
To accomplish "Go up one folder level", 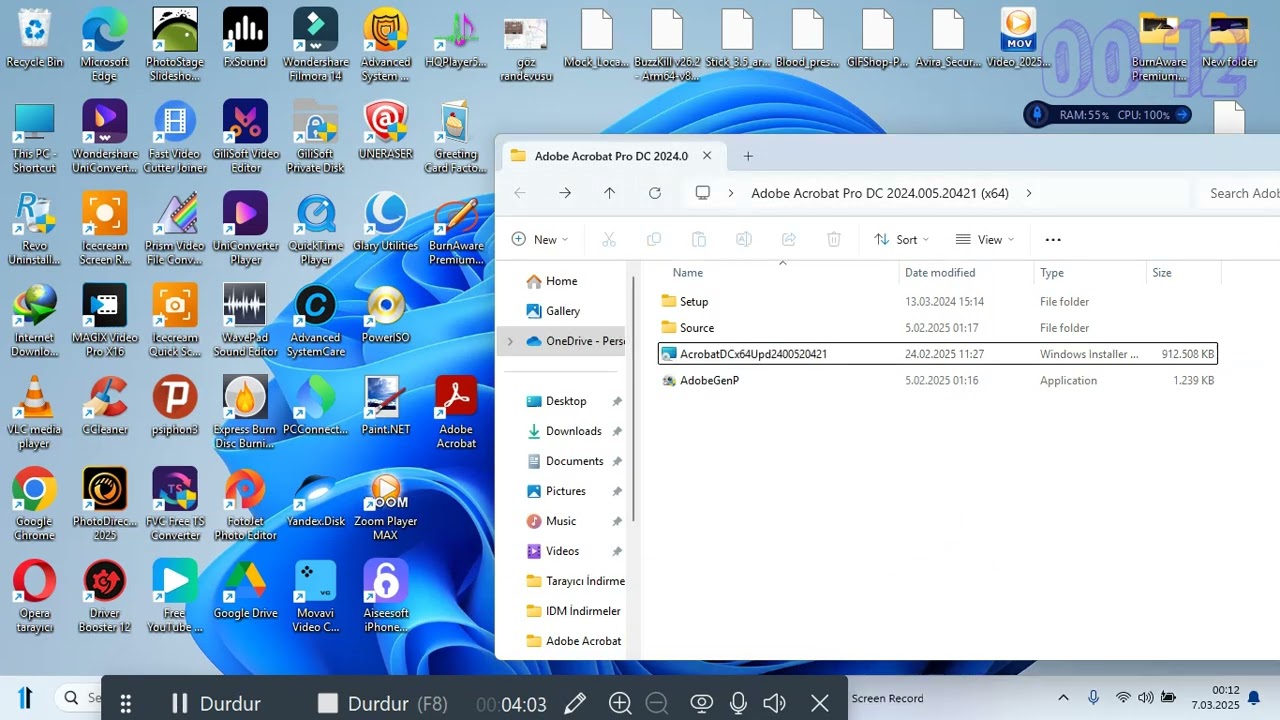I will tap(609, 193).
